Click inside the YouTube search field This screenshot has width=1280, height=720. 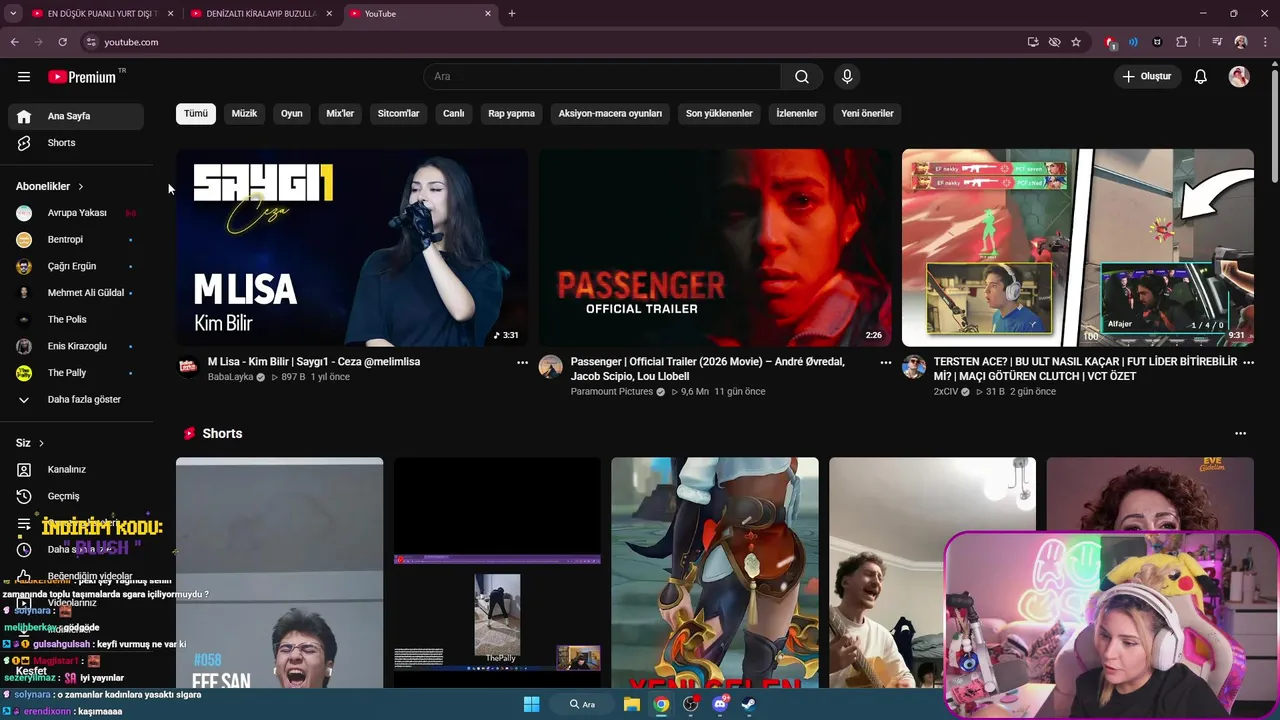point(602,77)
